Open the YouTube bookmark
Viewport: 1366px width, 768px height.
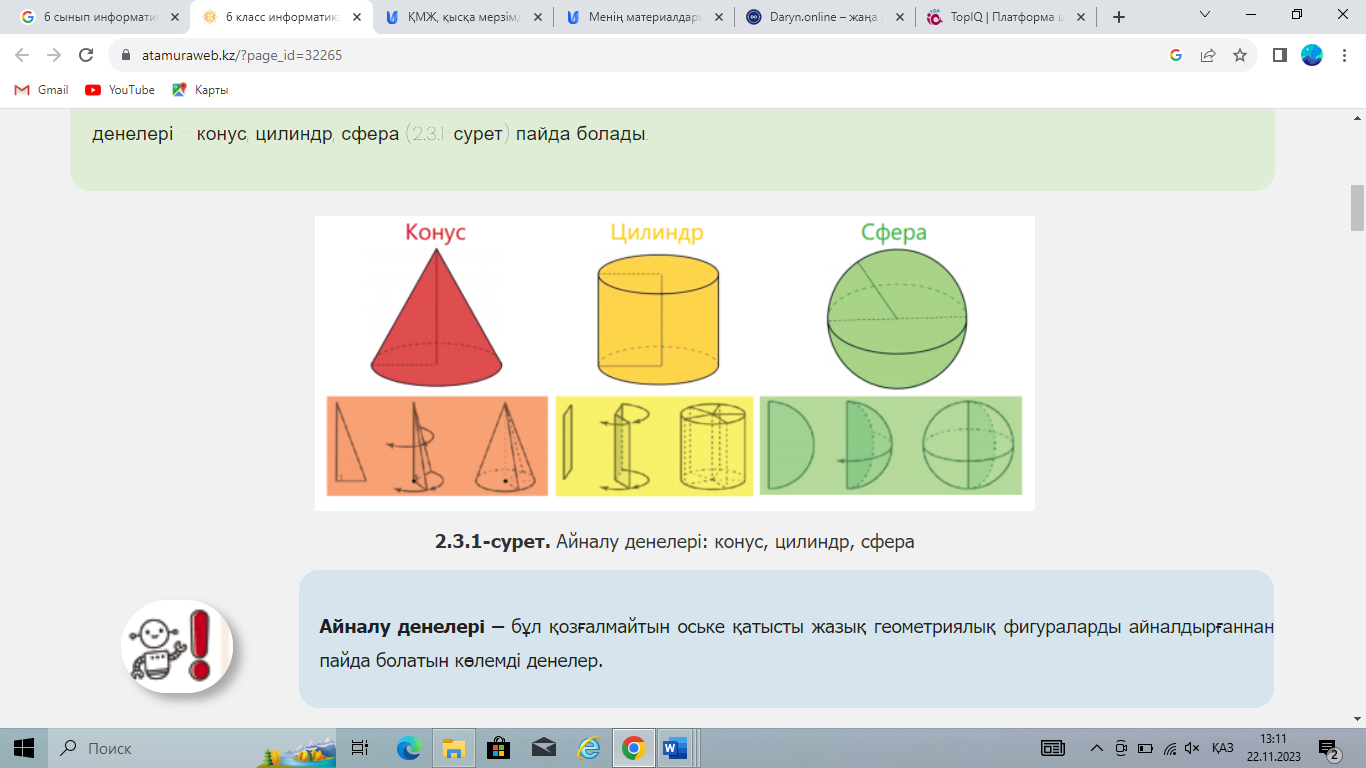120,90
